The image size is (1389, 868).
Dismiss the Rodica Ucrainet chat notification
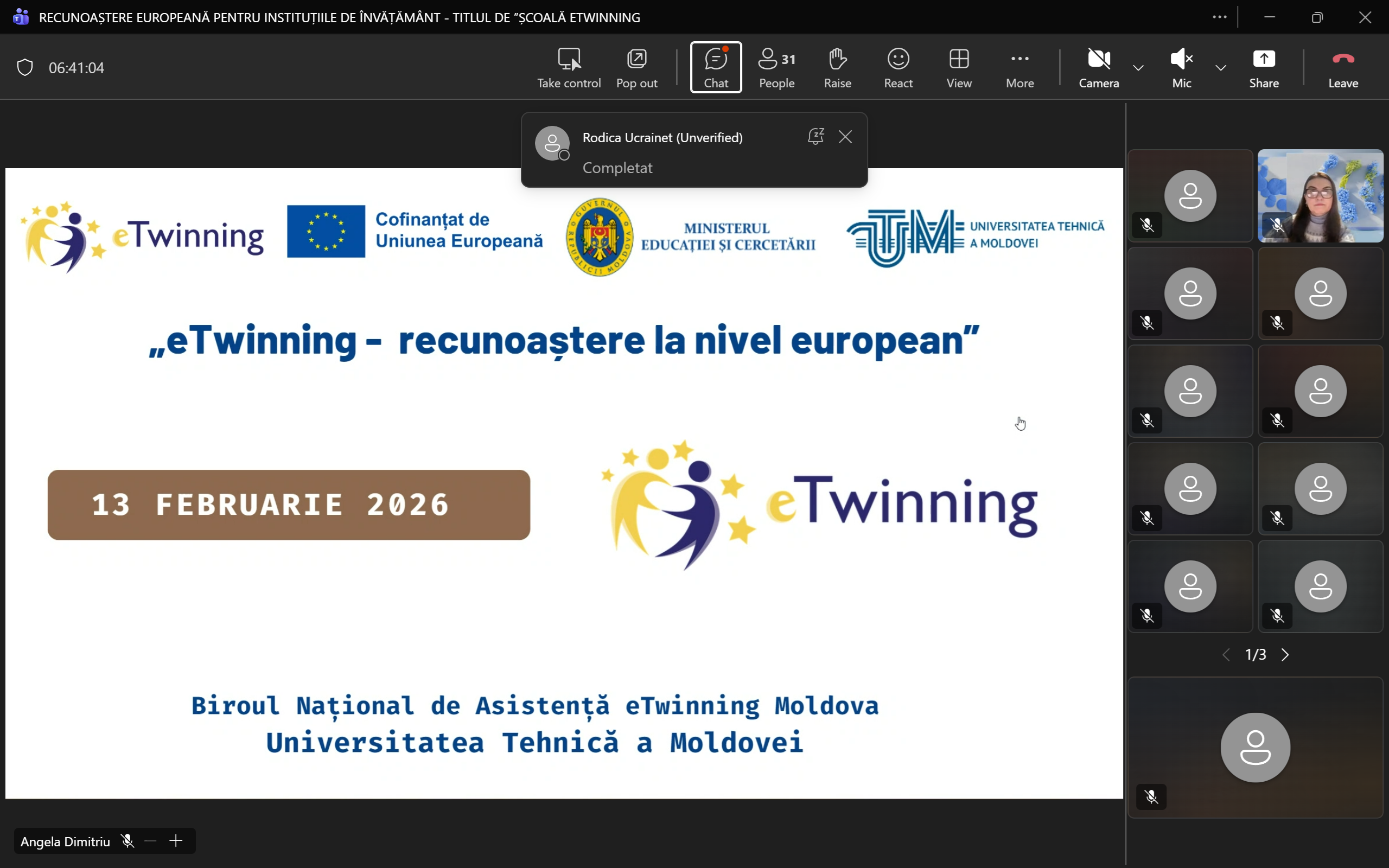845,137
